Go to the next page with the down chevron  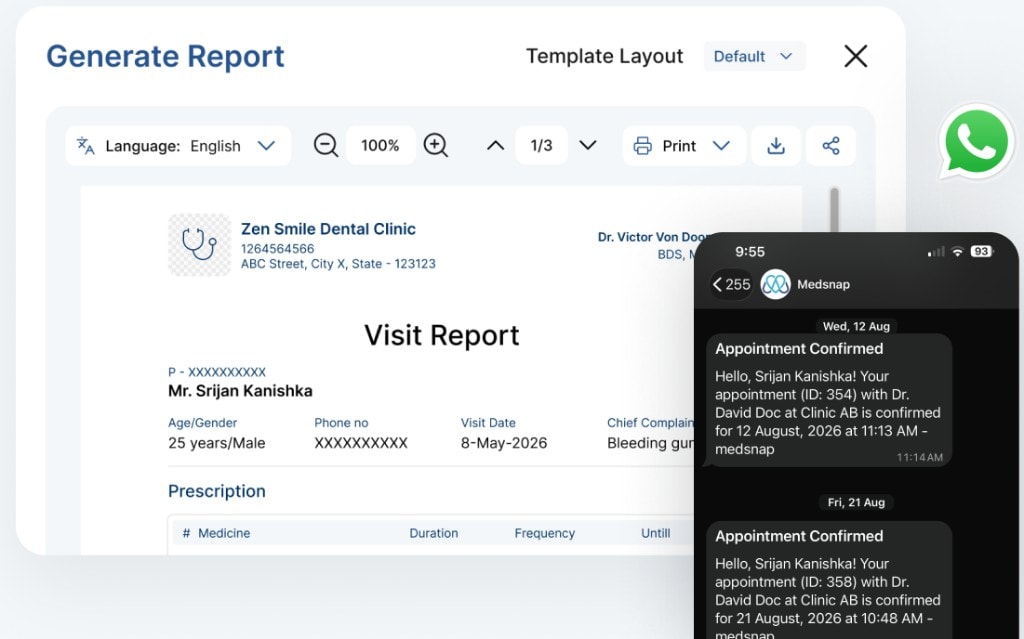tap(588, 145)
